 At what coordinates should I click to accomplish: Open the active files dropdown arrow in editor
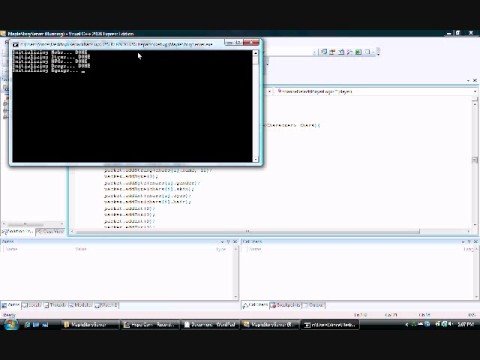click(x=469, y=80)
